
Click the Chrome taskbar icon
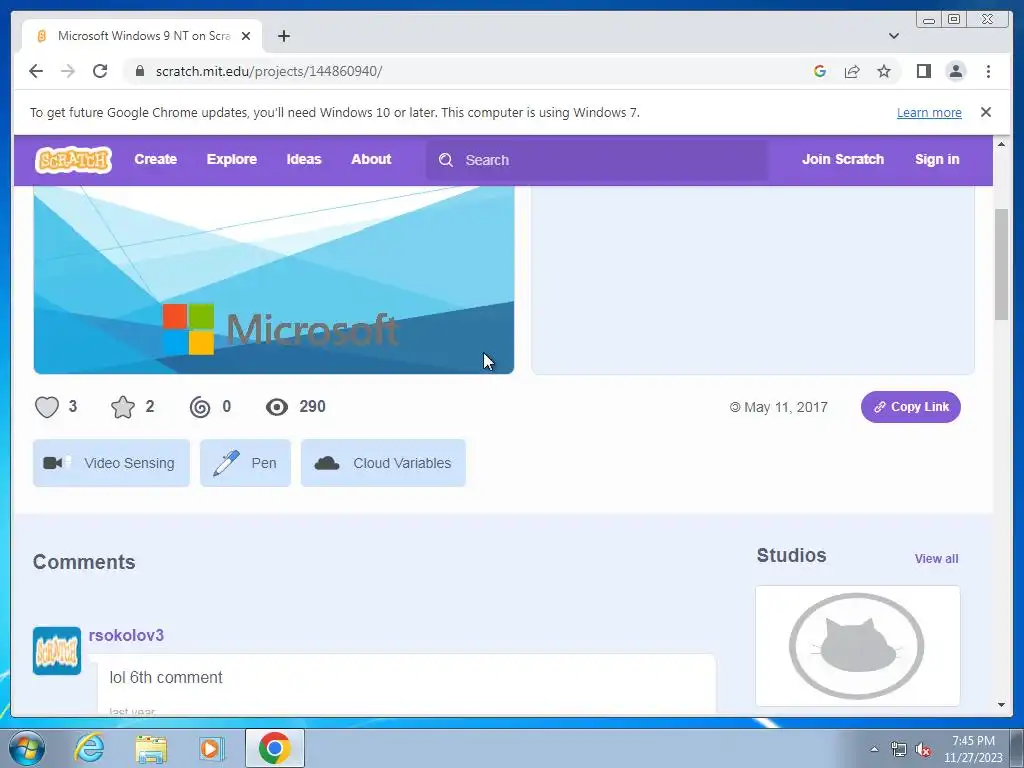click(274, 748)
